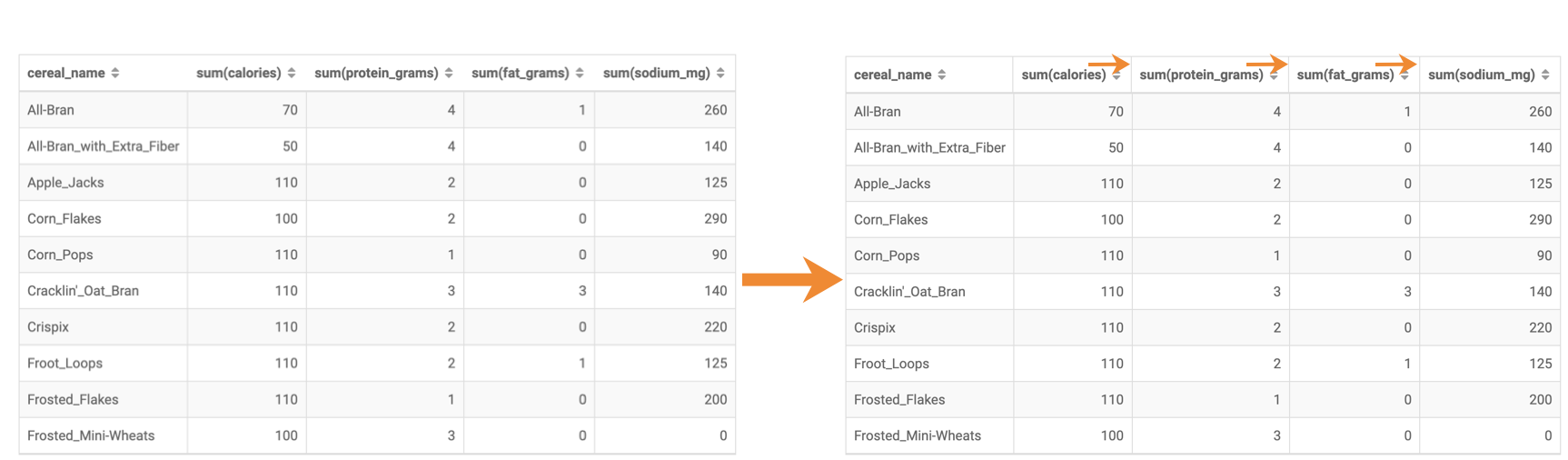Sort right table using sum(fat_grams) icon
This screenshot has width=1568, height=460.
point(1404,75)
